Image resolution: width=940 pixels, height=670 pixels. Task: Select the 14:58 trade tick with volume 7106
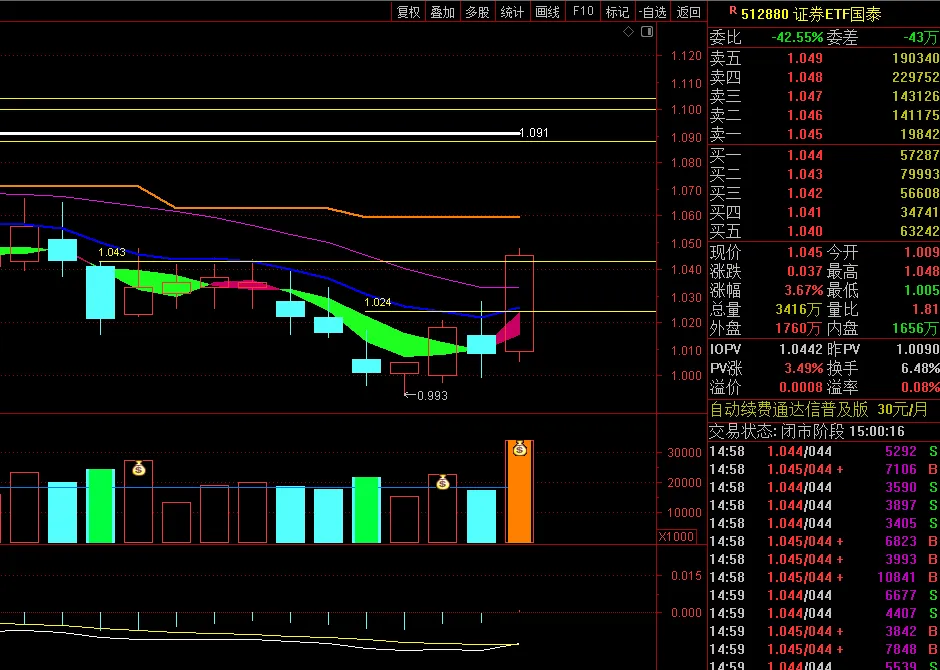(824, 469)
